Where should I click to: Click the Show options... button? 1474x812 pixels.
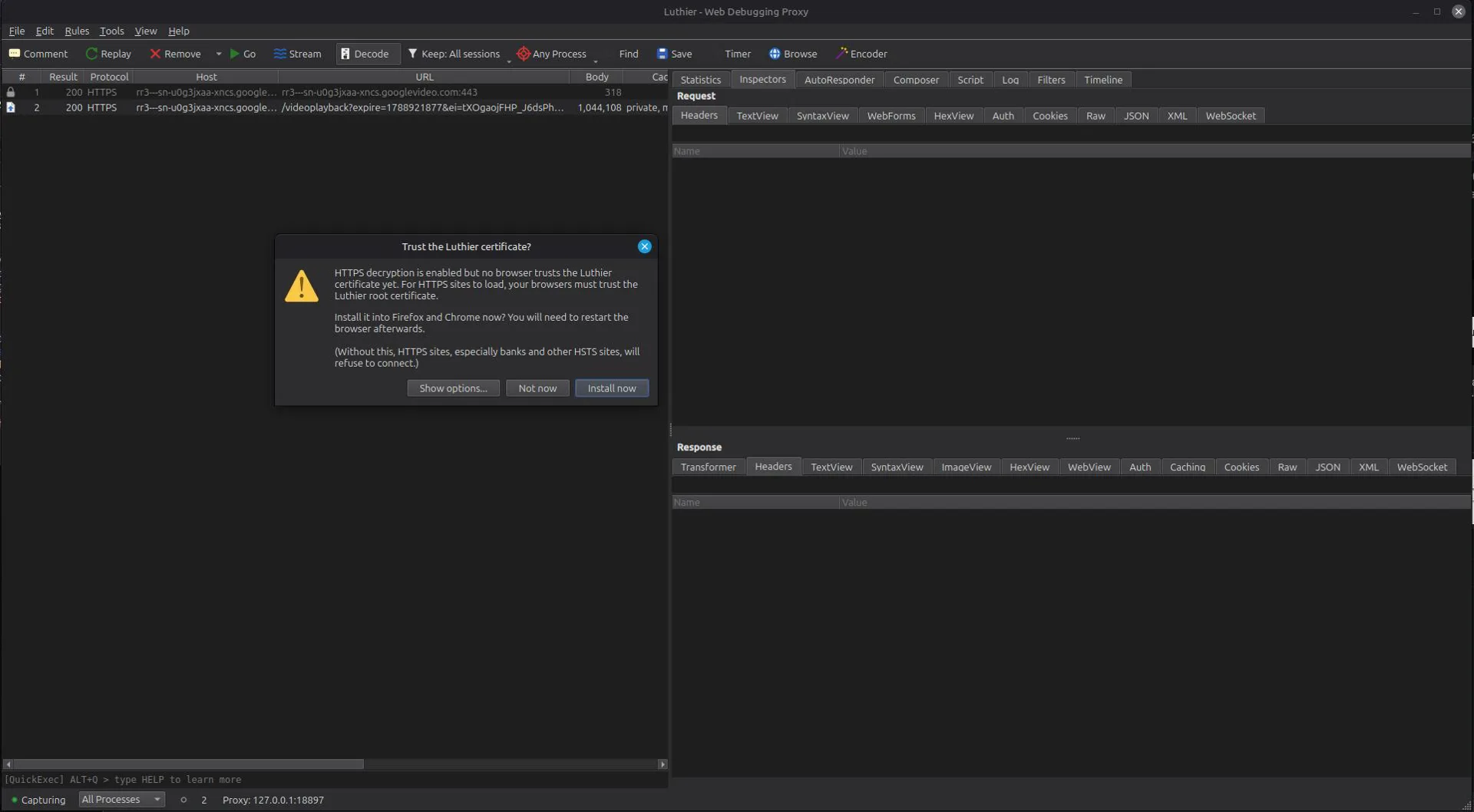[x=453, y=388]
